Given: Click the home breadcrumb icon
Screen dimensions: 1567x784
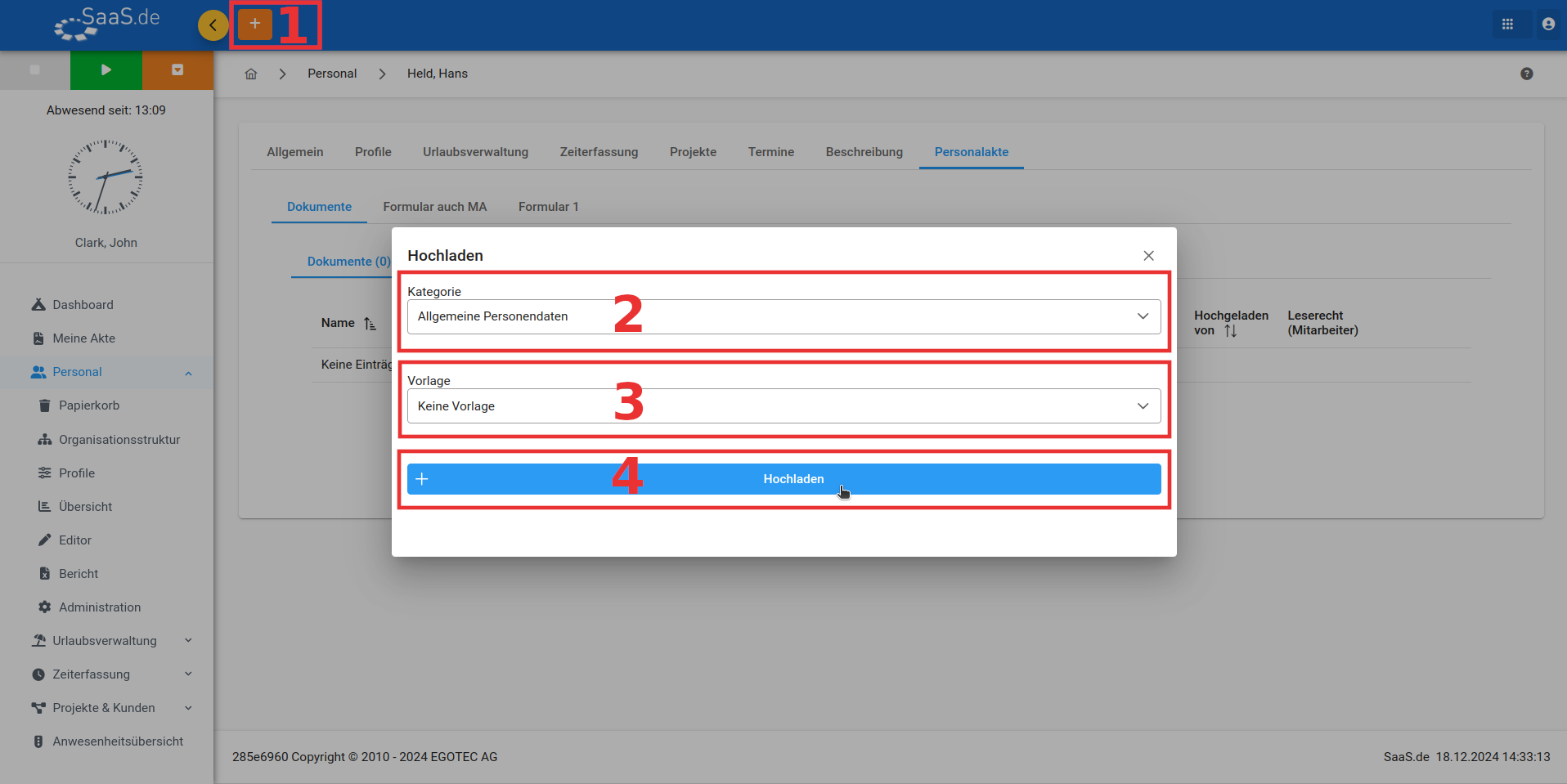Looking at the screenshot, I should coord(251,74).
